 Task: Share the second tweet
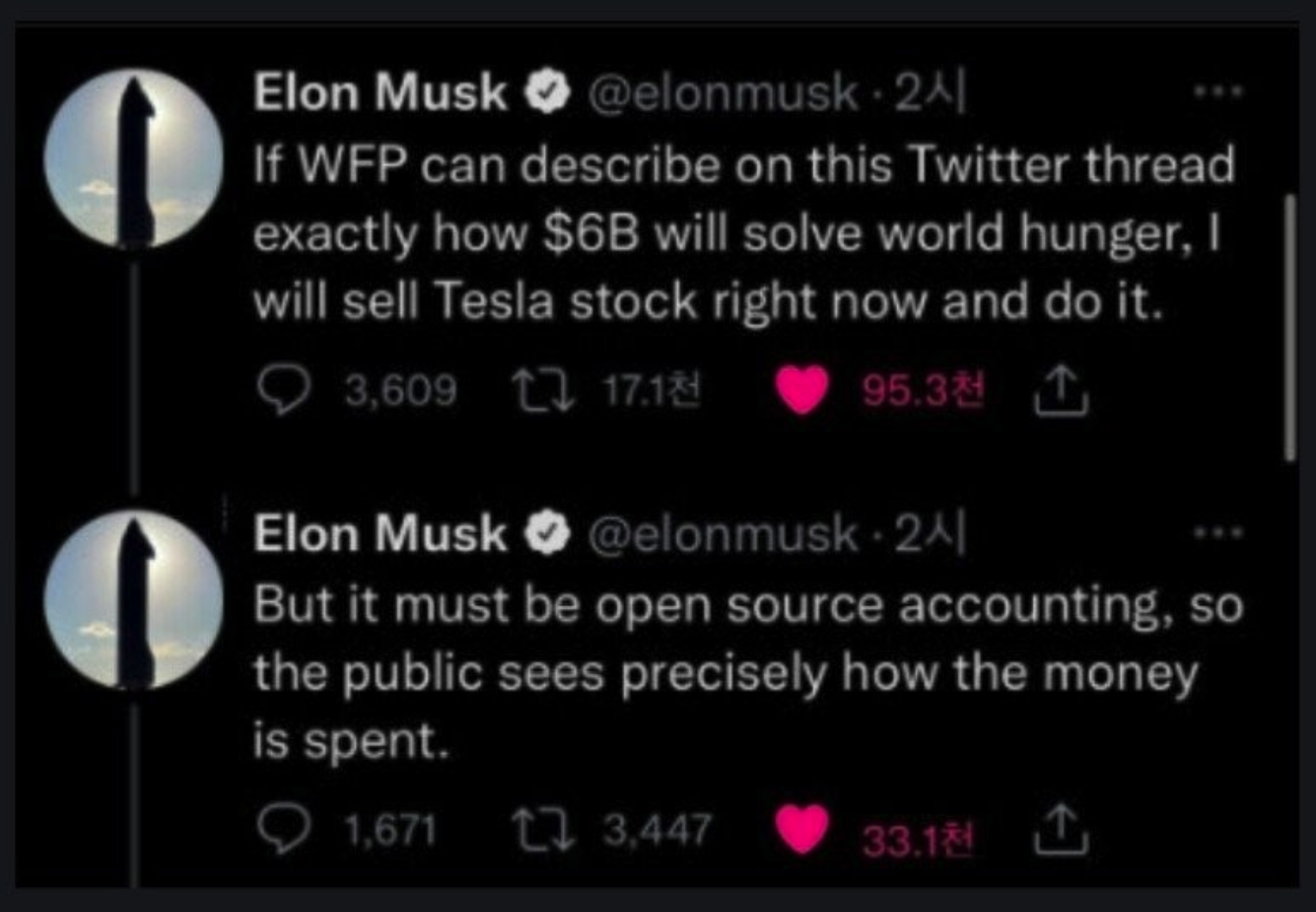(x=1061, y=830)
